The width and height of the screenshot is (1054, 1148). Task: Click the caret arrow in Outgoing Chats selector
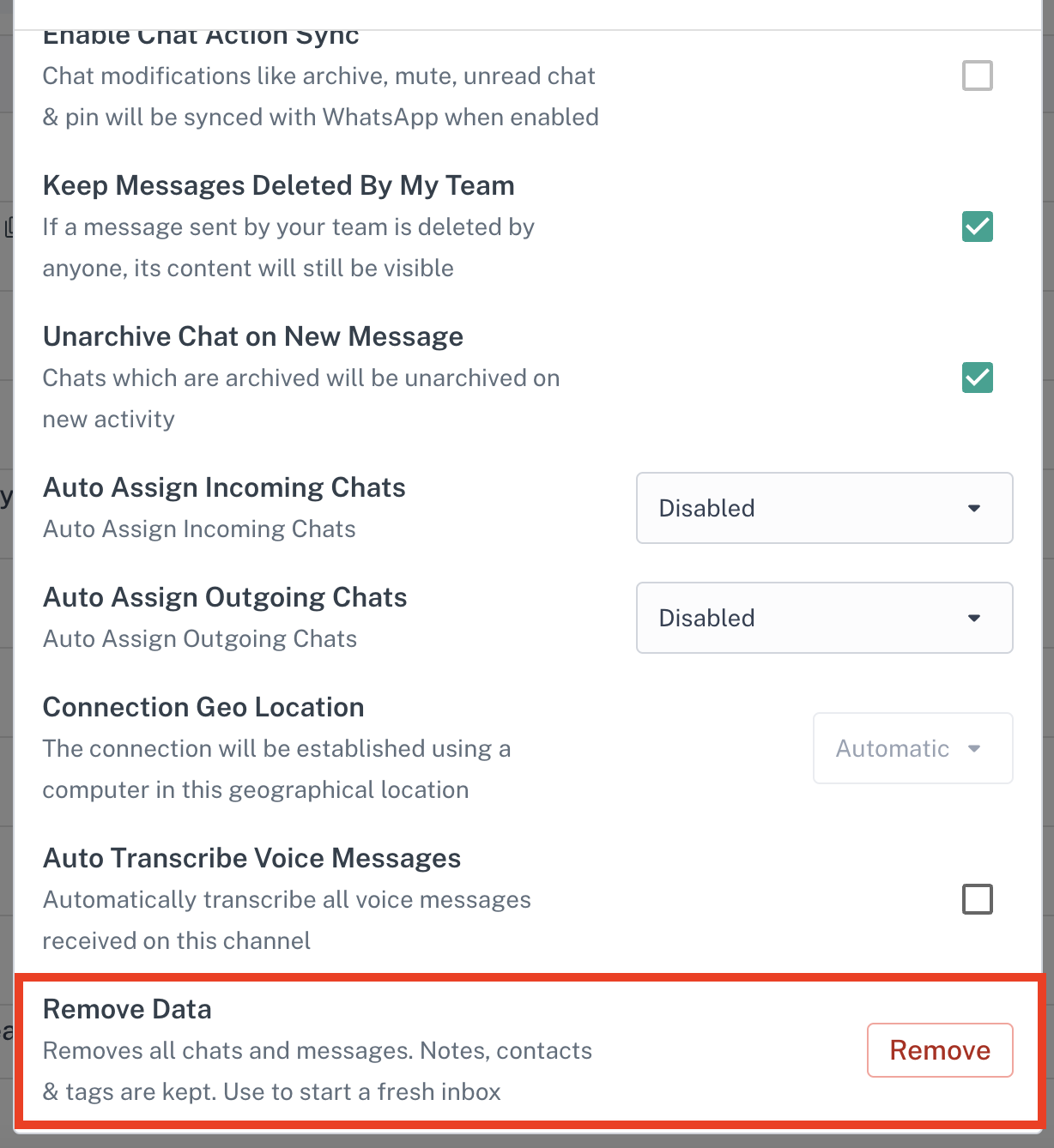click(x=974, y=618)
